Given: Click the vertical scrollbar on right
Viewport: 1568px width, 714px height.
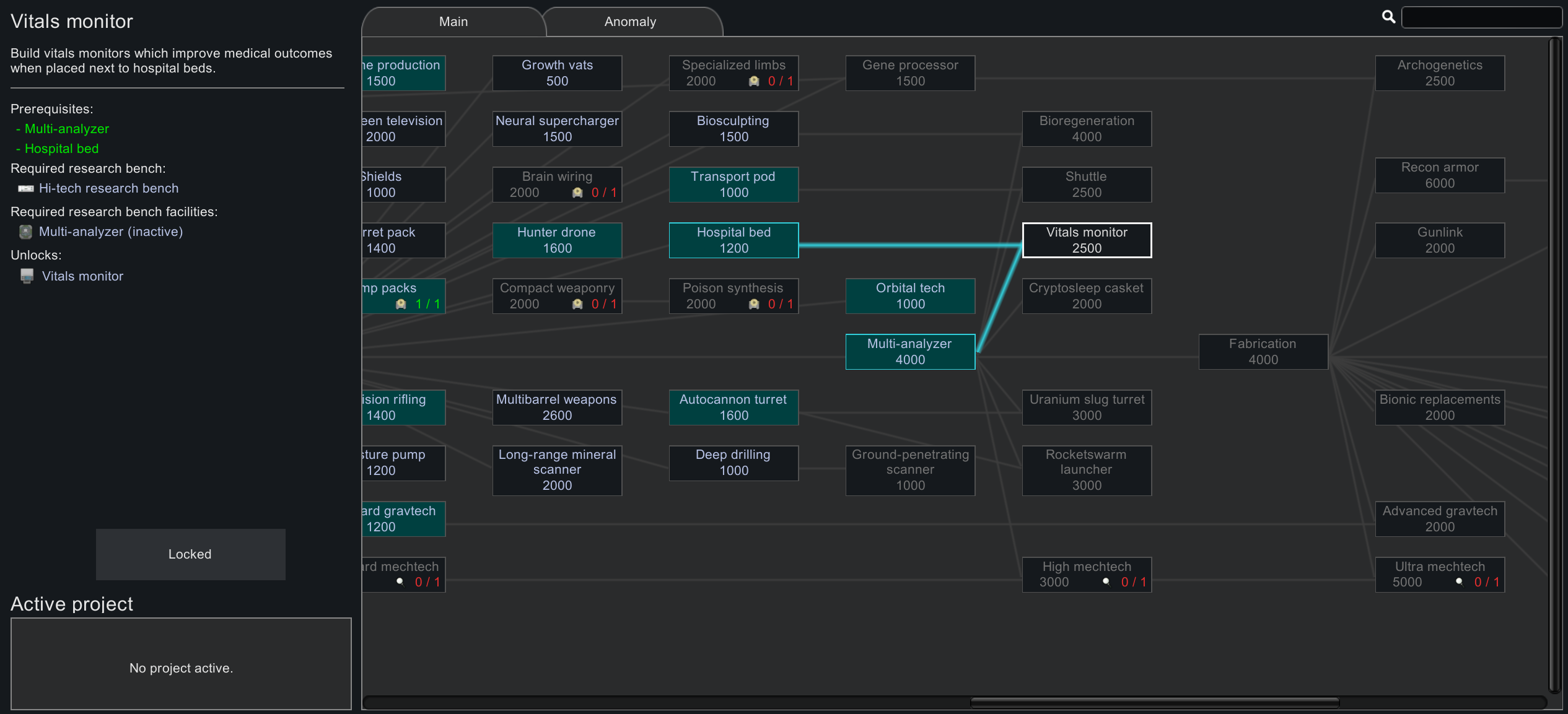Looking at the screenshot, I should click(1554, 365).
